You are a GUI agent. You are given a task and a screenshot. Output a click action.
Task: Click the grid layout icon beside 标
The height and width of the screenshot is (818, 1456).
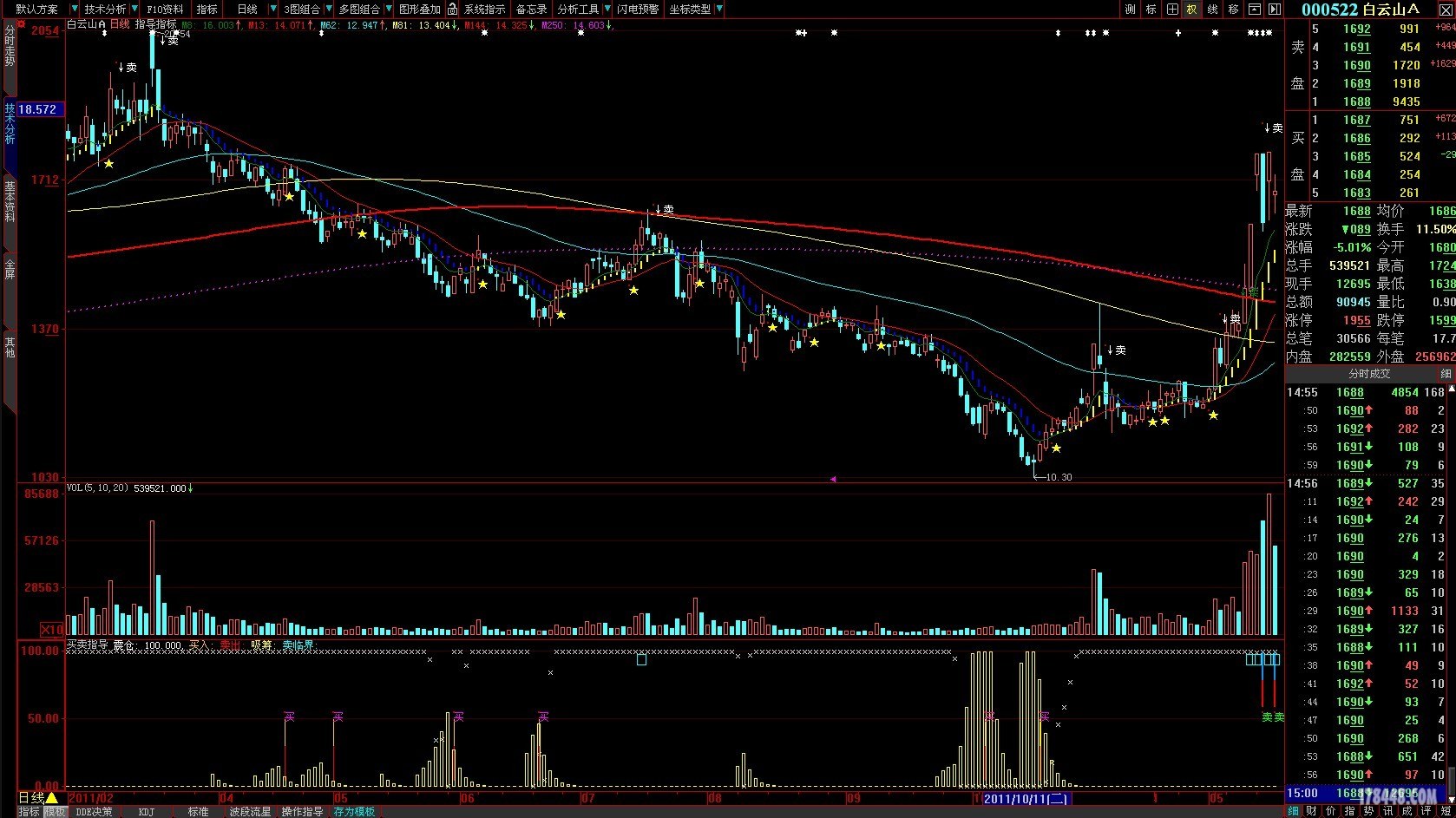coord(1171,9)
